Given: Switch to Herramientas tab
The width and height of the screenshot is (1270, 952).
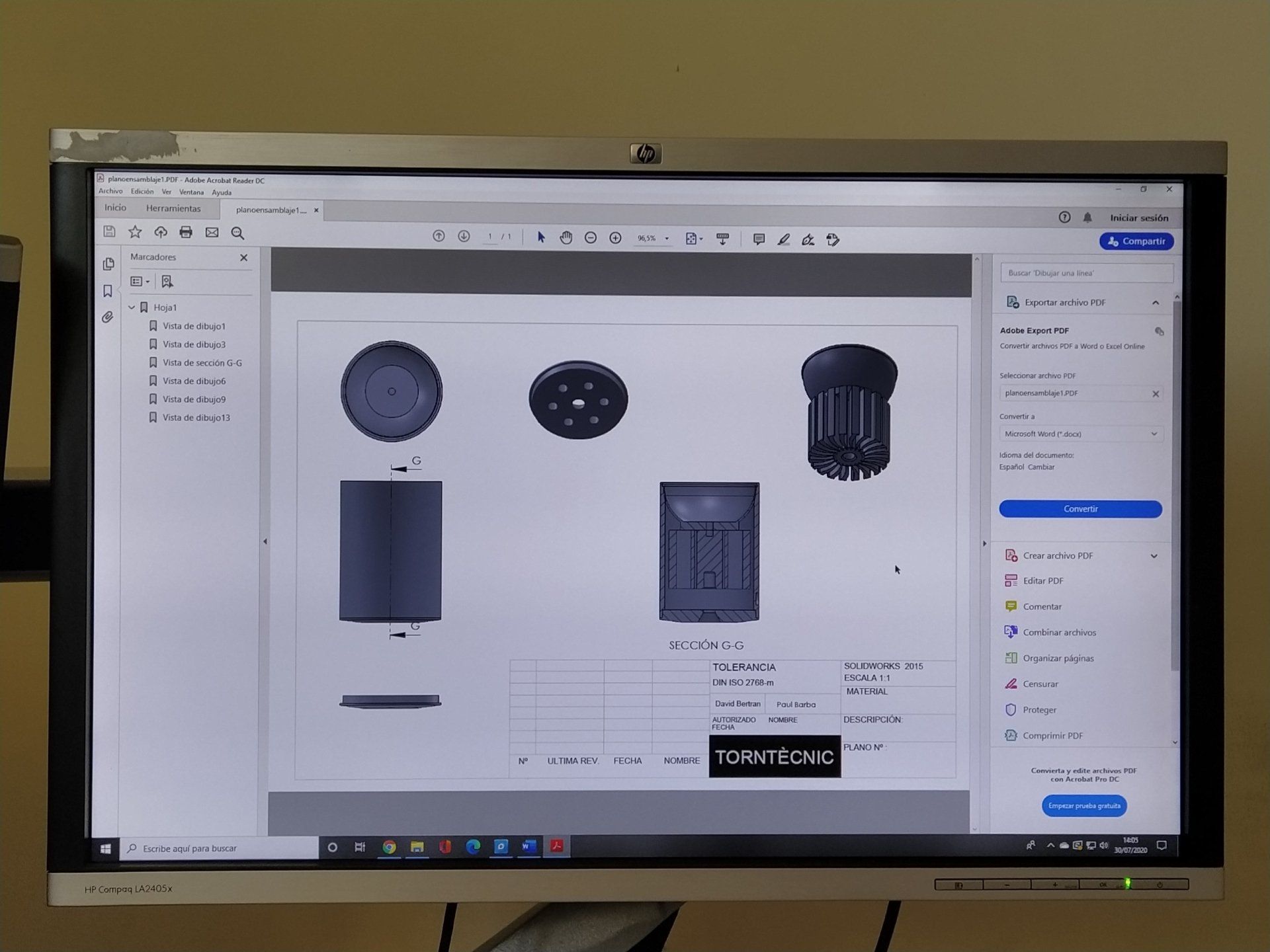Looking at the screenshot, I should [x=173, y=208].
